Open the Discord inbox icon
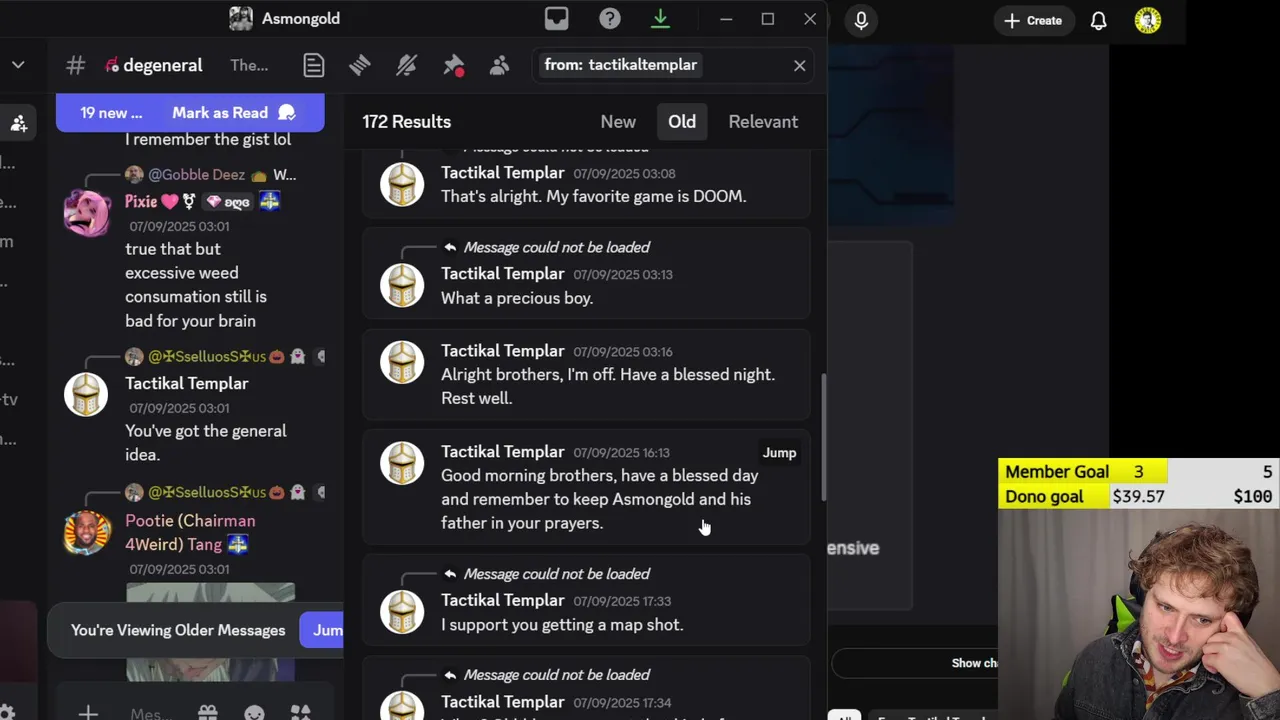The image size is (1280, 720). 556,19
